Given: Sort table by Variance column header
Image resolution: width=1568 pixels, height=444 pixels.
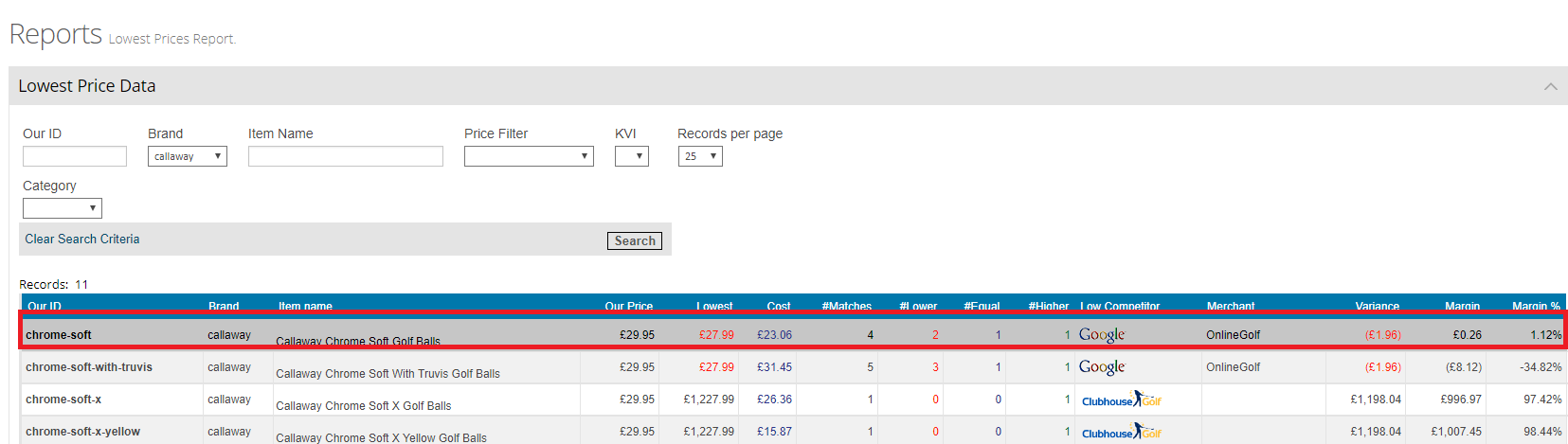Looking at the screenshot, I should 1377,306.
